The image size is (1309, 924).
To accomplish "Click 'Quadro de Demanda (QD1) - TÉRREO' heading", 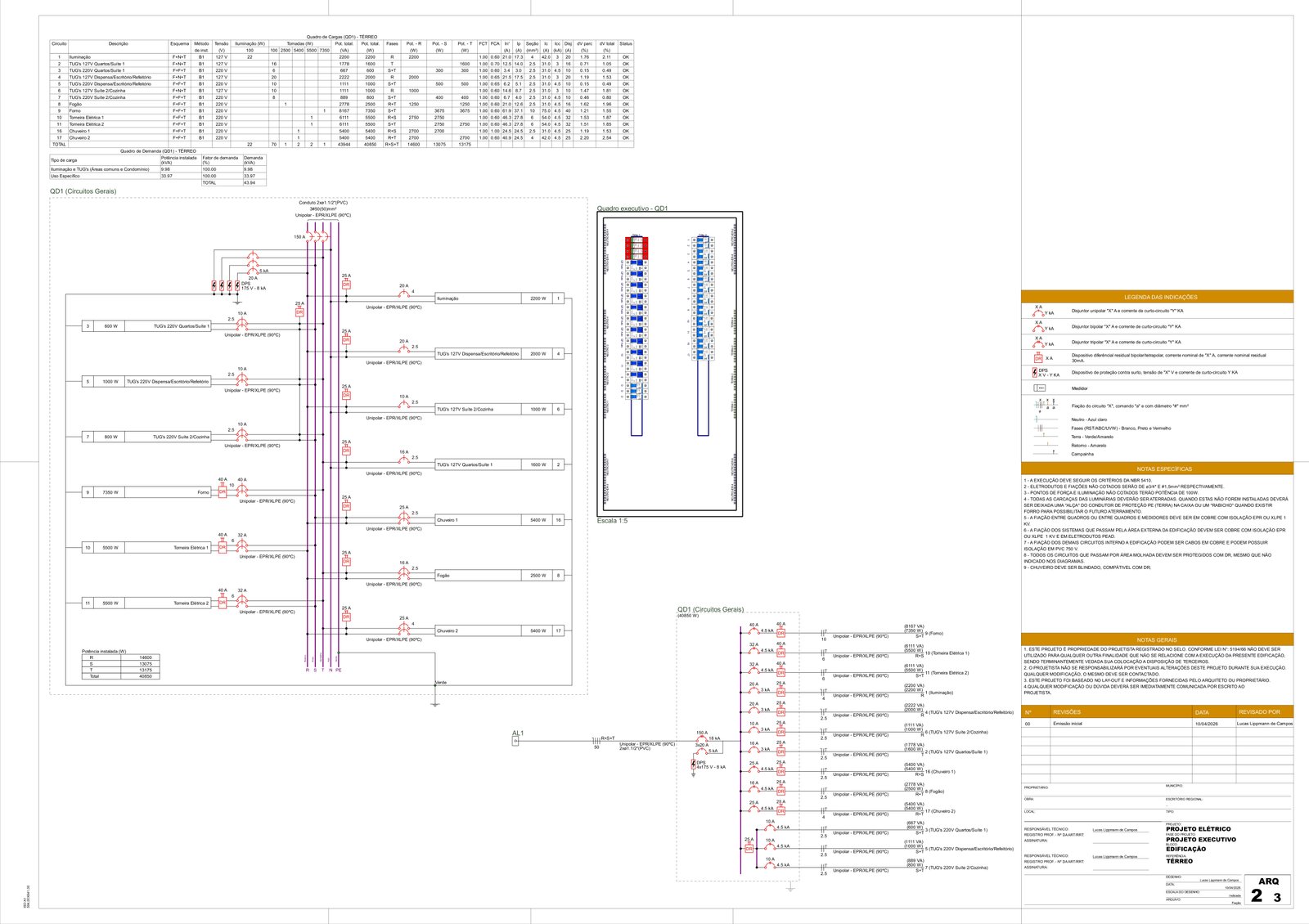I will pos(158,151).
